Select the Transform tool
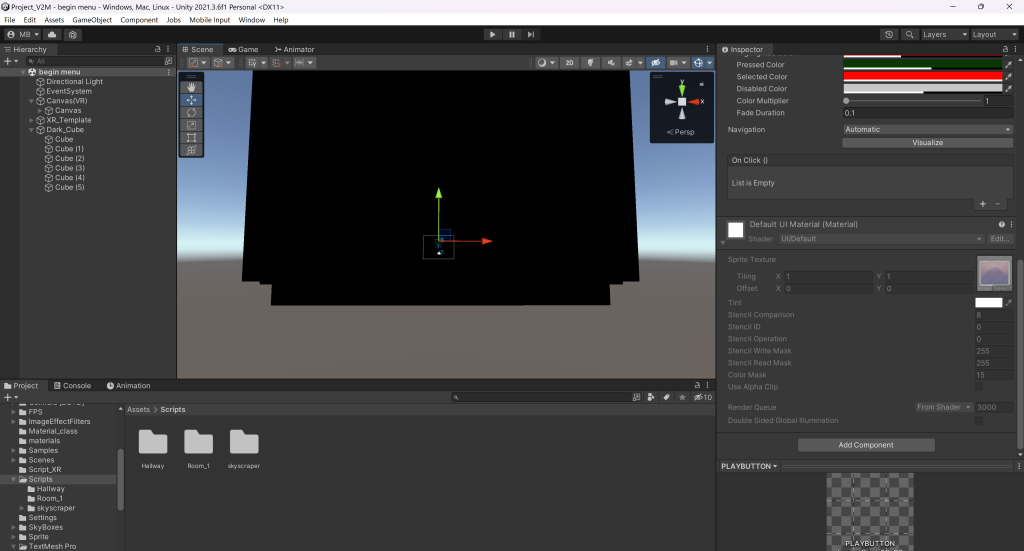1024x551 pixels. (191, 150)
